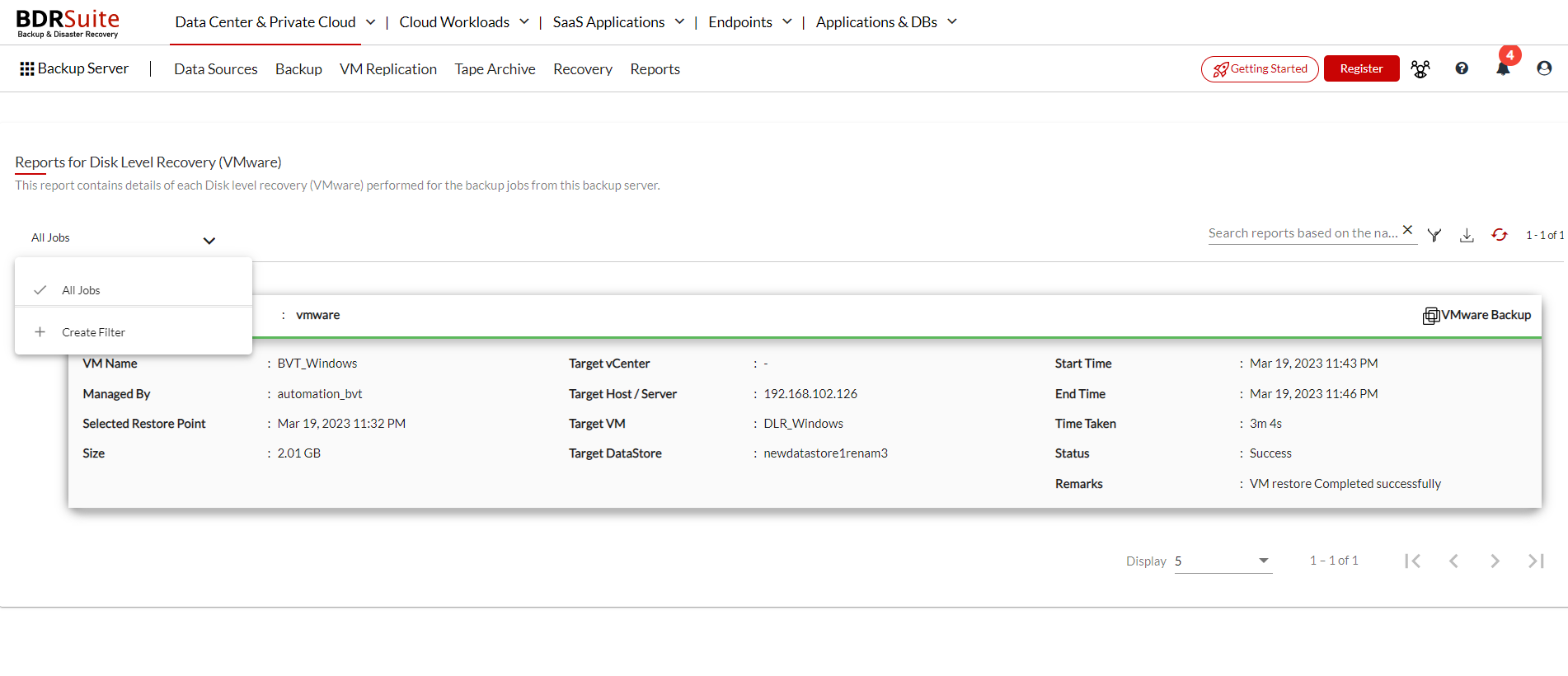Click End Time Mar 19, 2023 11:46 PM
1568x676 pixels.
(x=1314, y=394)
